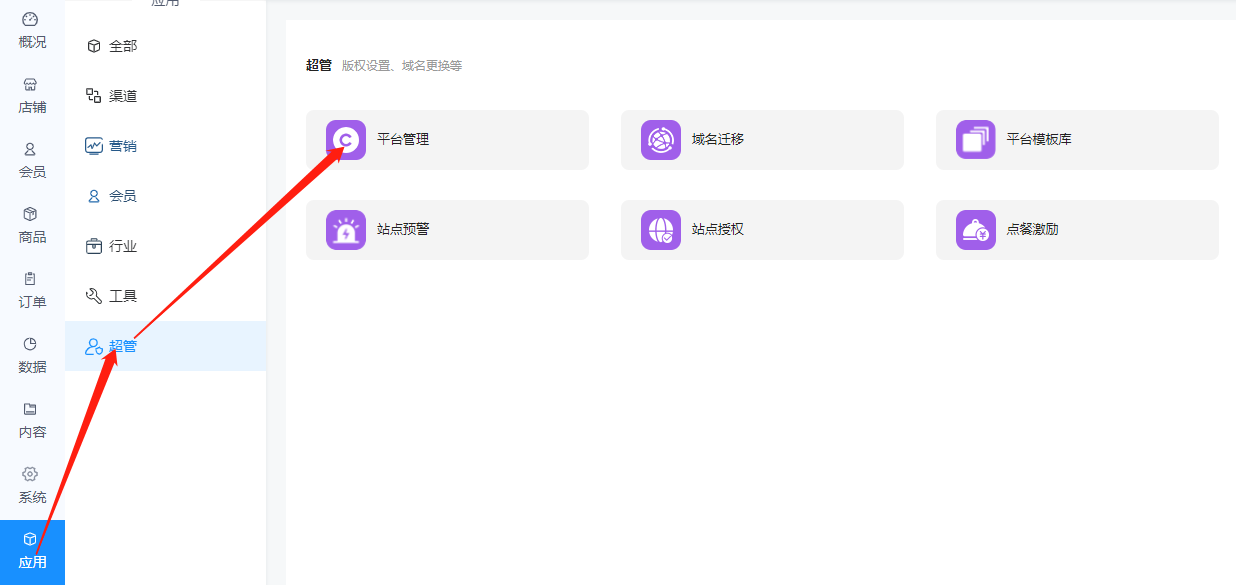
Task: Open the 内容 folder icon
Action: [30, 409]
